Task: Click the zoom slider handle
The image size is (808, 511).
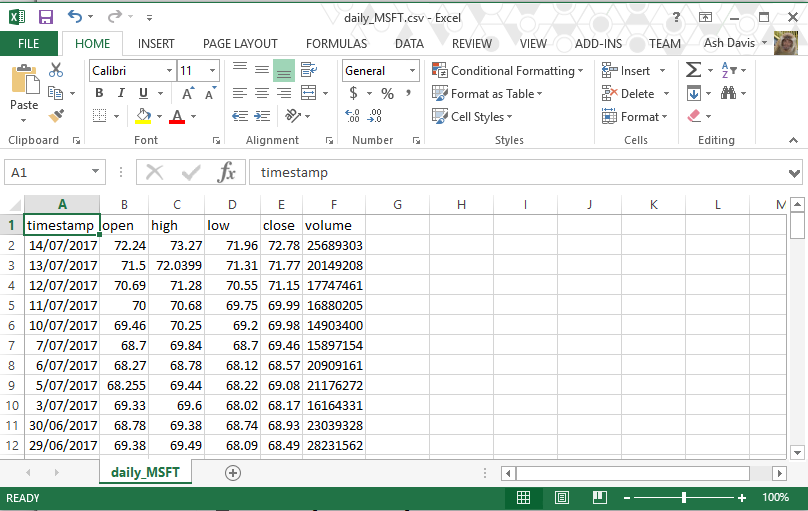Action: tap(684, 498)
